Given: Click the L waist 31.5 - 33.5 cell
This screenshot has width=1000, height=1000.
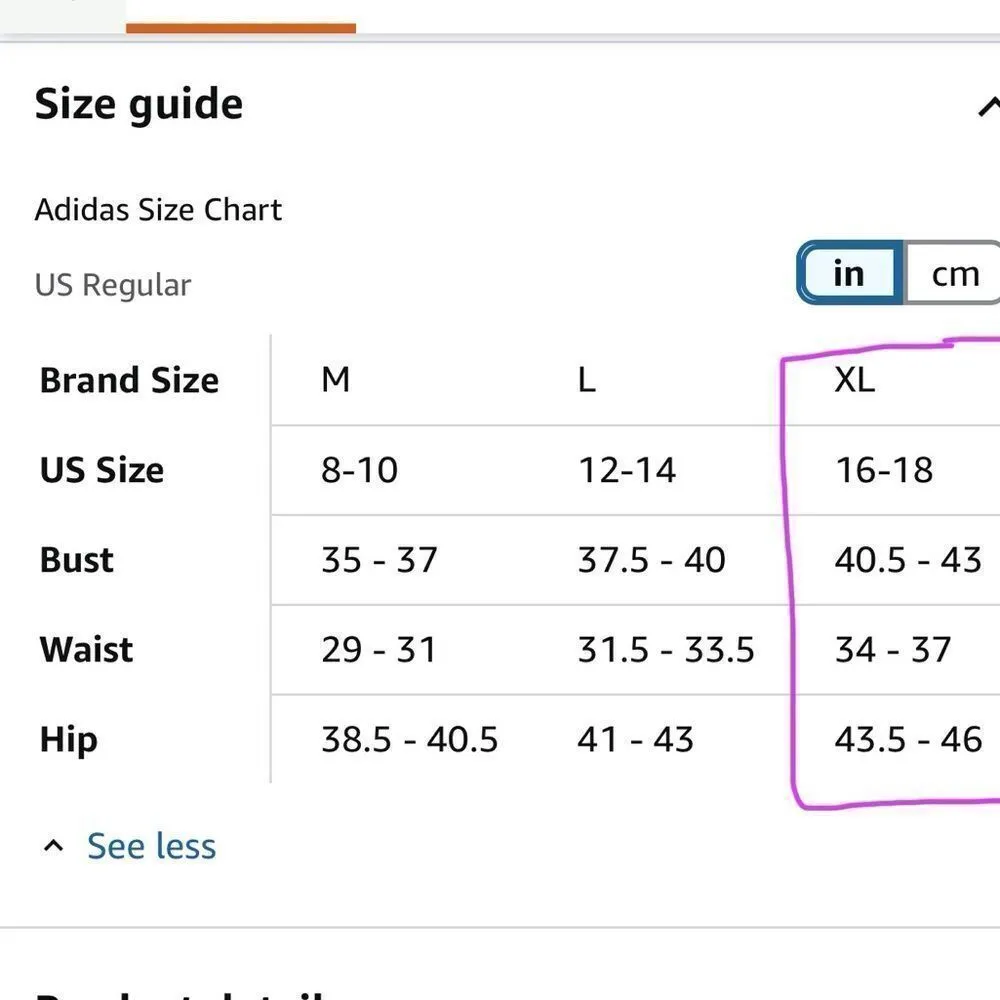Looking at the screenshot, I should (x=666, y=650).
